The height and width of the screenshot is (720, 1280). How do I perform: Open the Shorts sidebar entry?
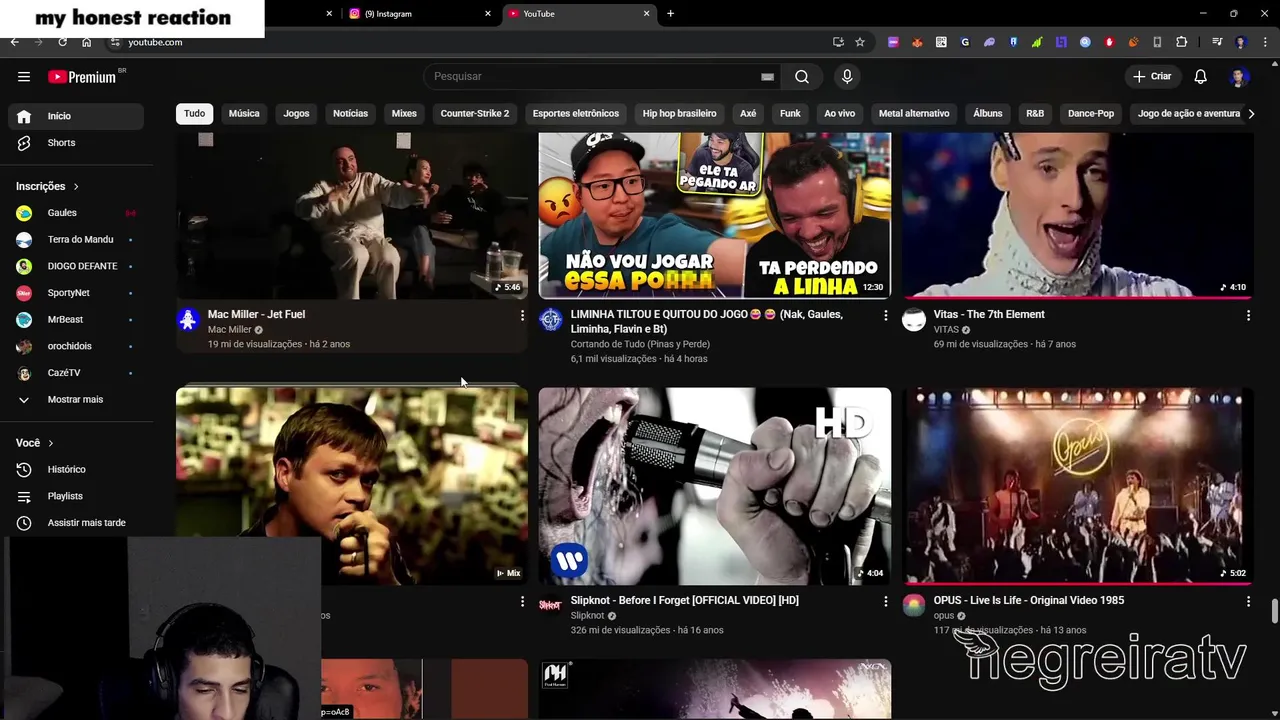point(76,143)
